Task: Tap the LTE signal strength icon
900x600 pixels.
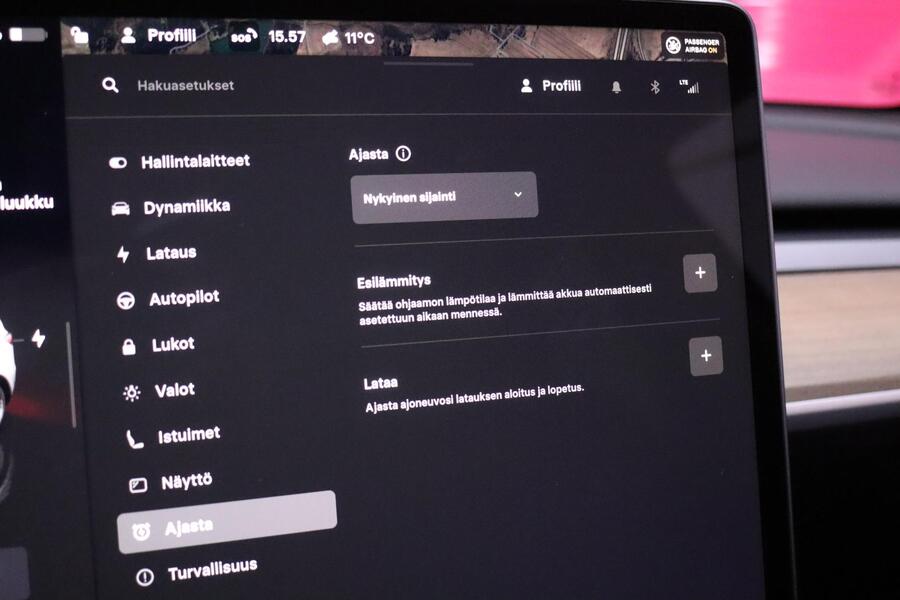Action: coord(689,87)
